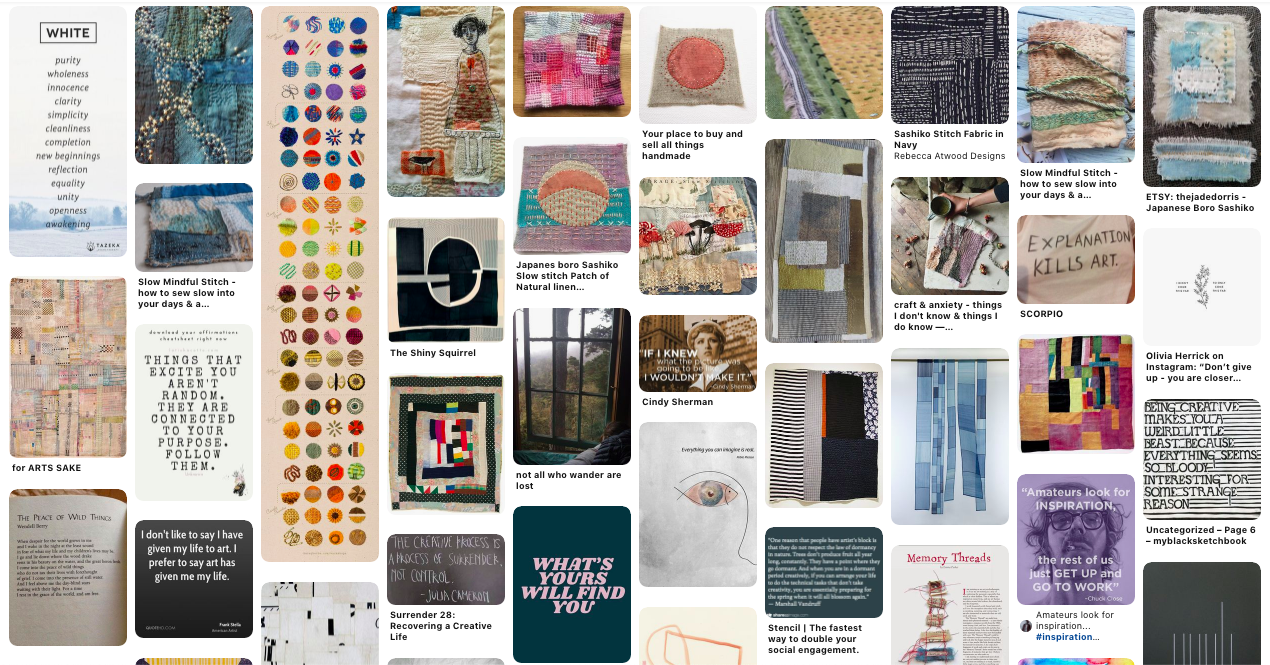1270x665 pixels.
Task: Click the small profile avatar beside #inspiration
Action: [x=1026, y=626]
